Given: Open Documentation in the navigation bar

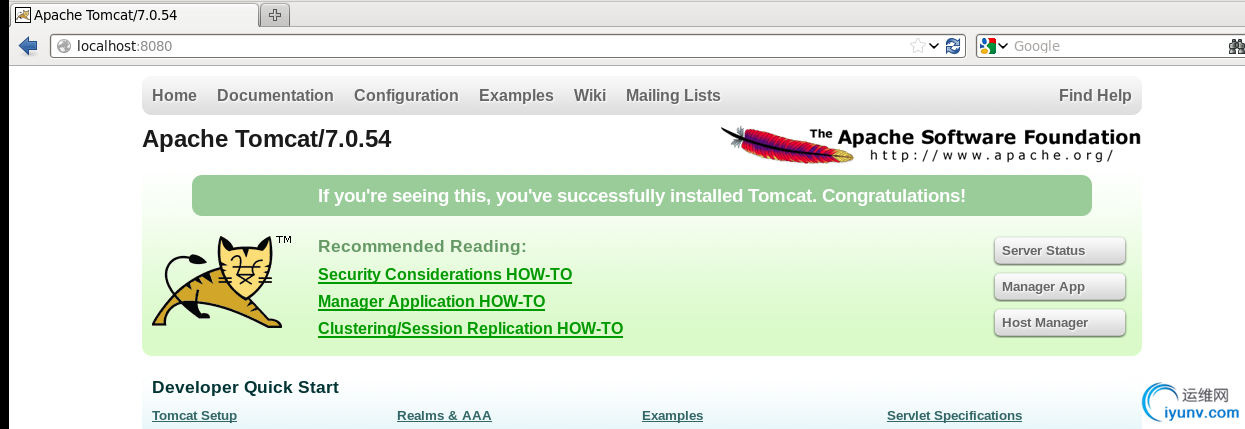Looking at the screenshot, I should point(275,96).
